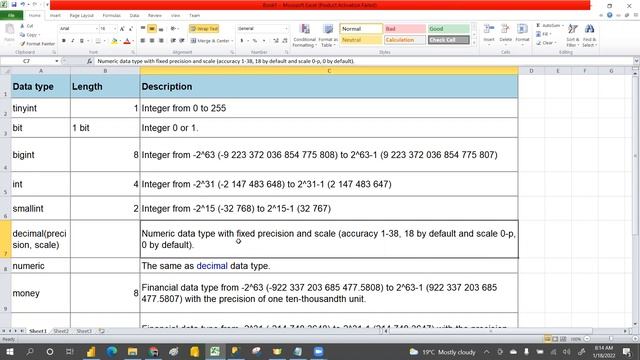
Task: Open Sort & Filter menu
Action: (573, 36)
